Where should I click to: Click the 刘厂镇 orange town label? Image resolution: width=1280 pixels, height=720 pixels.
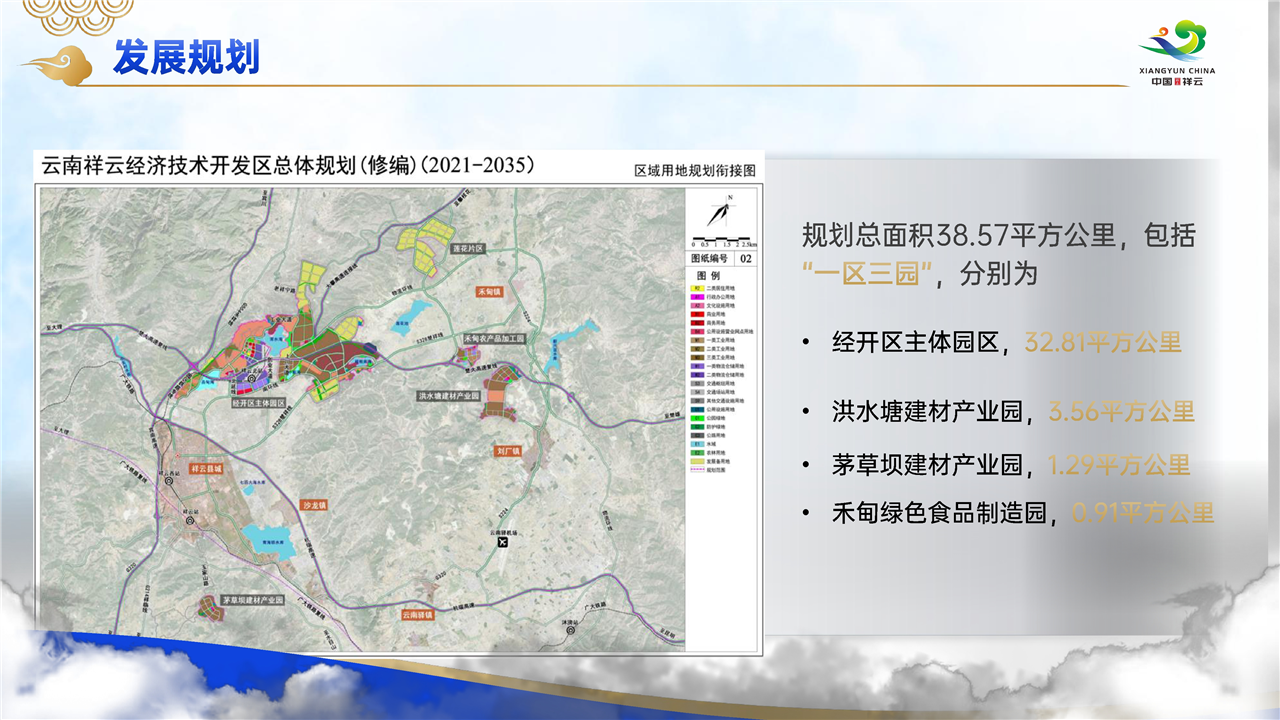click(510, 451)
